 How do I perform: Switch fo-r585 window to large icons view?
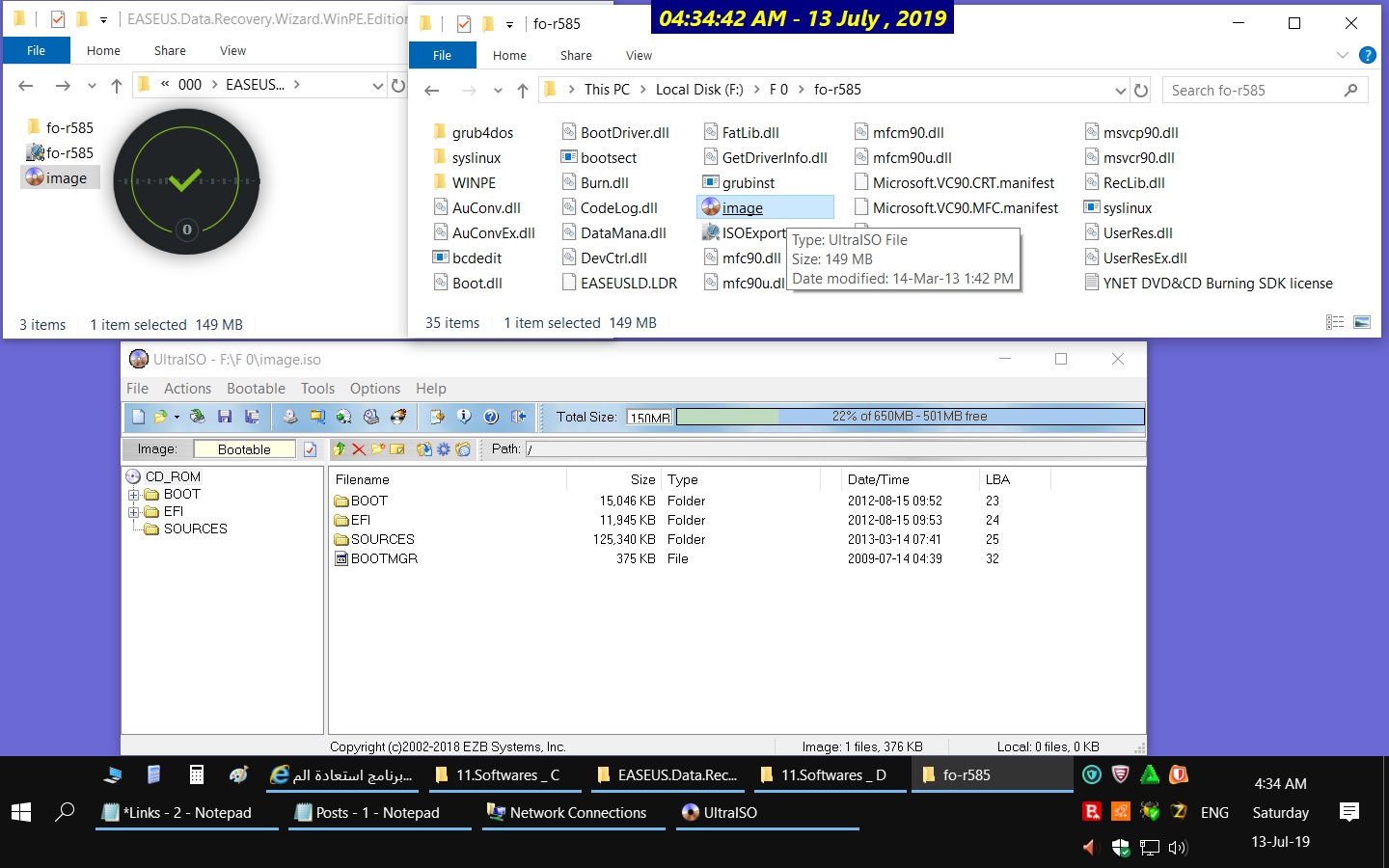(x=1362, y=322)
